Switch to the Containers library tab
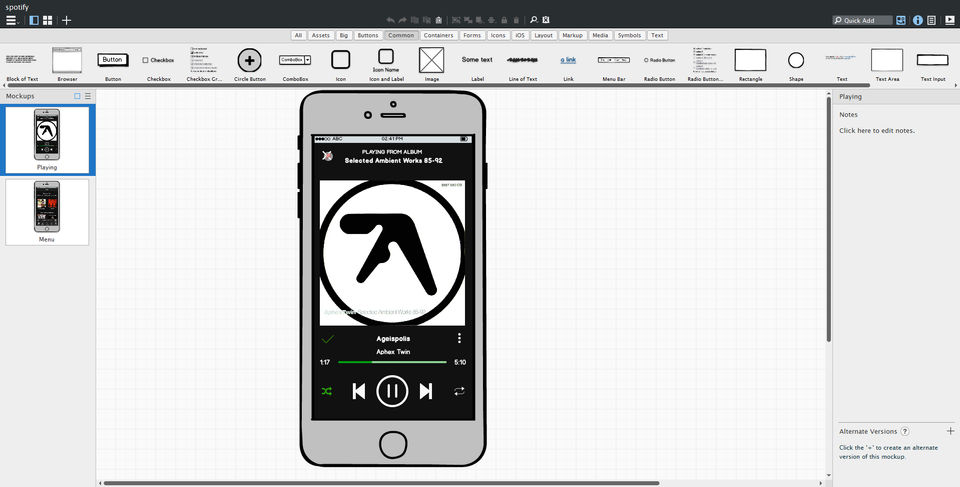This screenshot has width=960, height=487. point(436,35)
